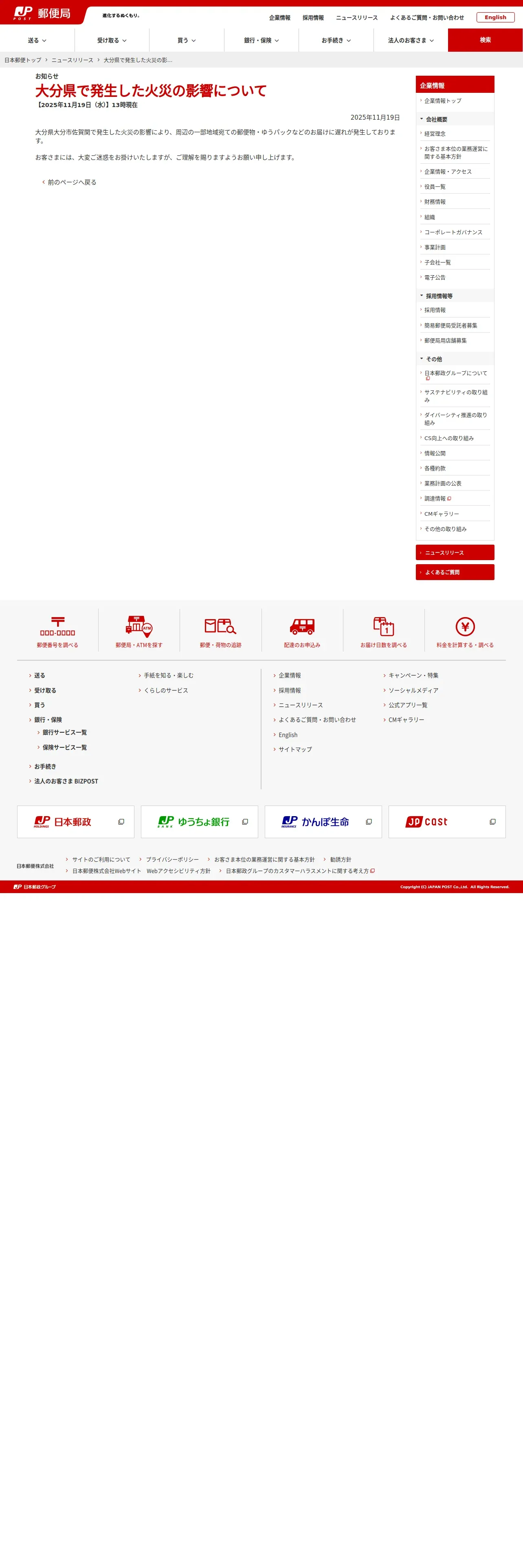Screen dimensions: 523x1568
Task: Open 勧誘方針 in the footer
Action: tap(341, 859)
